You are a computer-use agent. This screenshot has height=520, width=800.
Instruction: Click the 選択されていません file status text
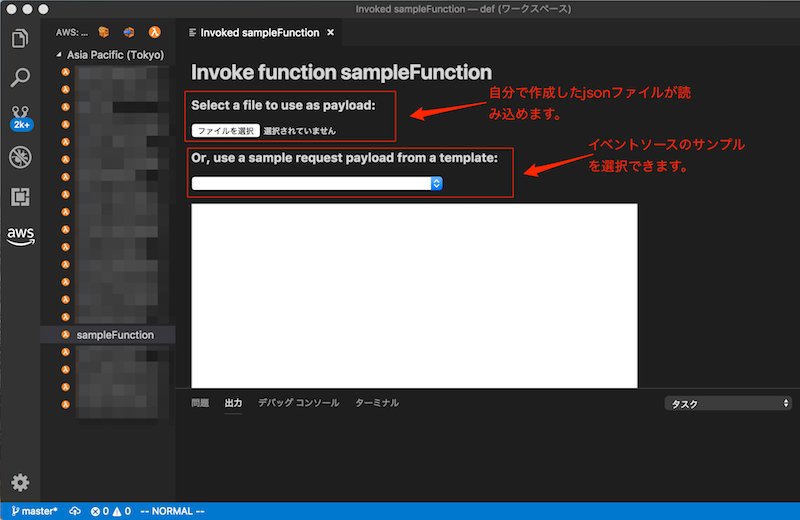point(299,131)
